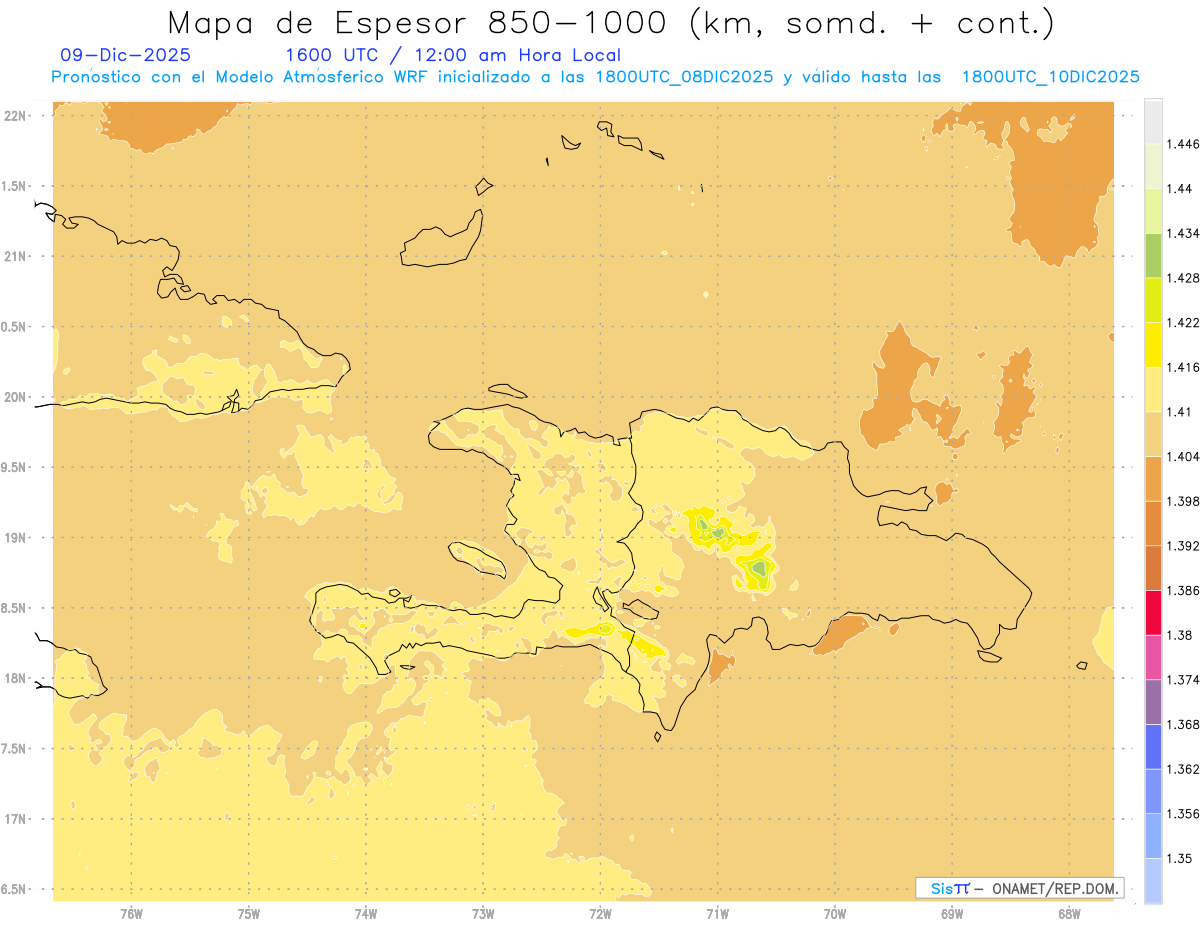The width and height of the screenshot is (1200, 927).
Task: Pick the lime band between 1.422 and 1.428
Action: tap(1153, 300)
